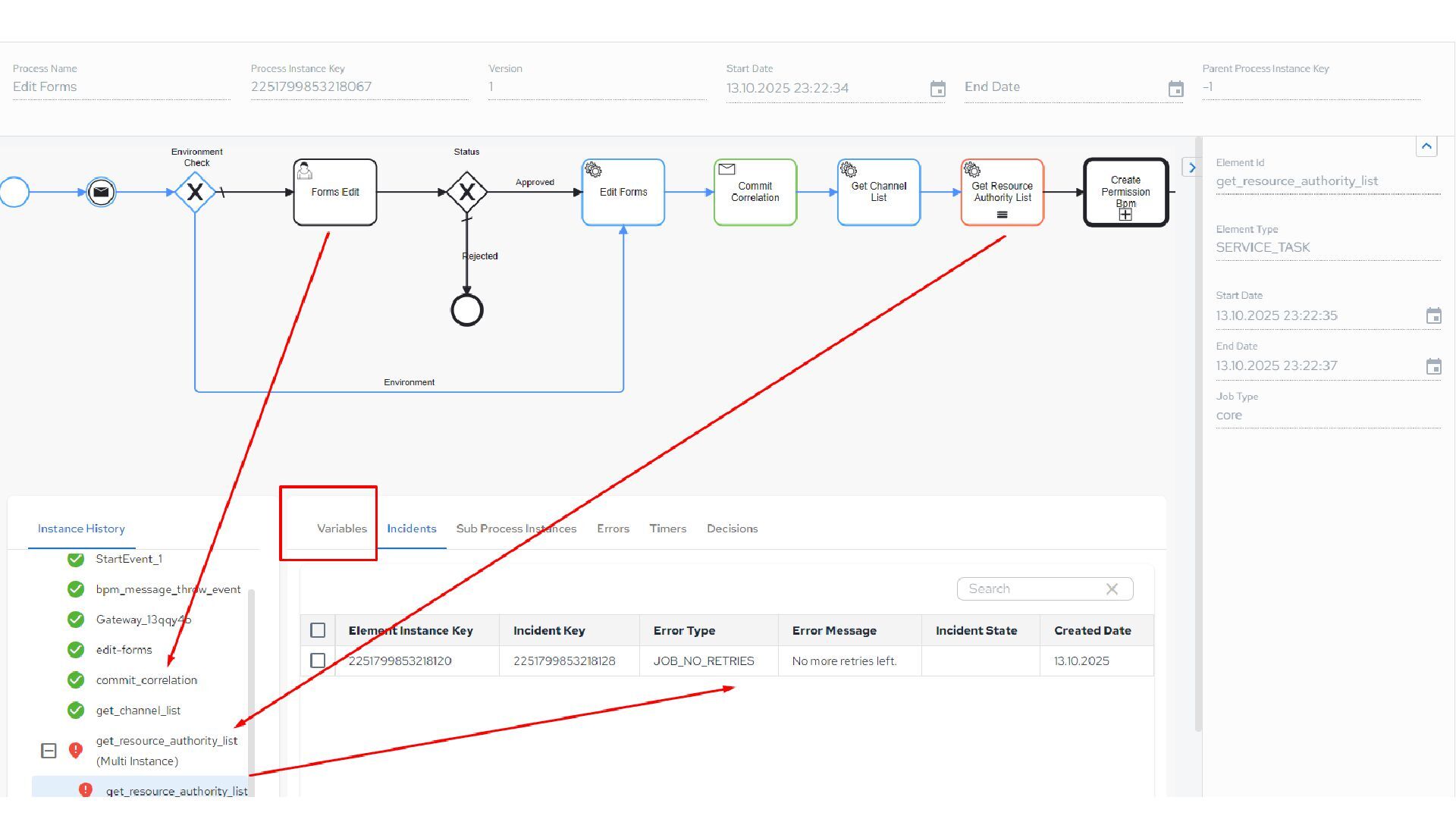Check the JOB_NO_RETRIES incident row checkbox
The image size is (1456, 819).
pos(318,661)
